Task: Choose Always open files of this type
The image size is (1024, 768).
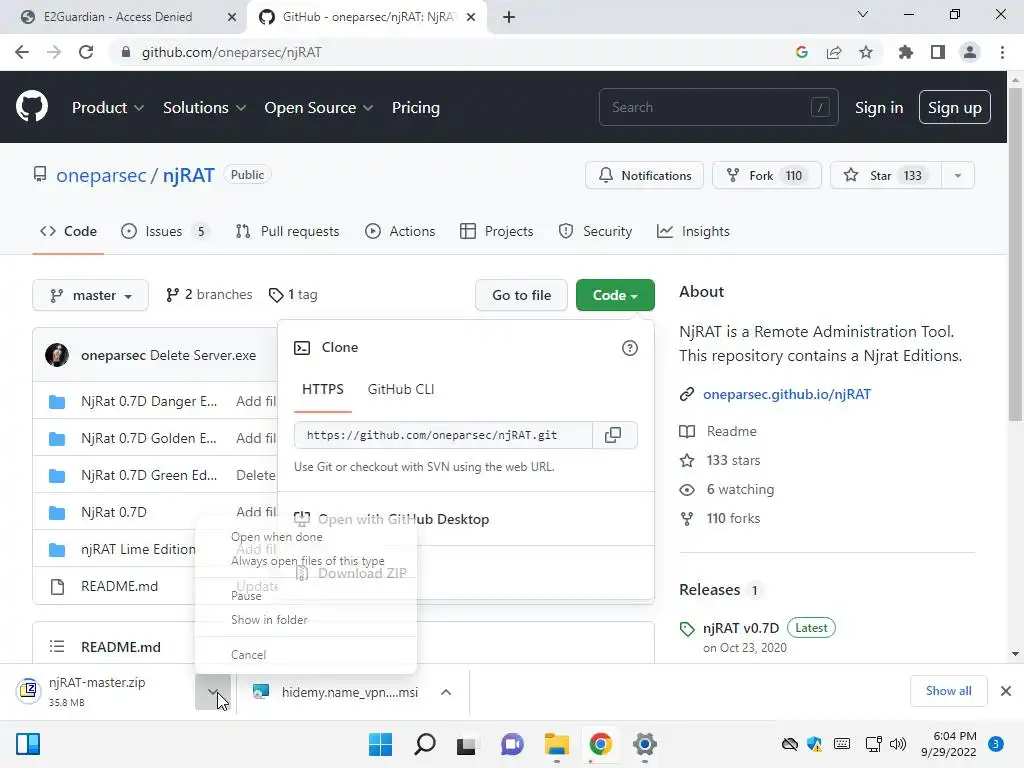Action: click(306, 561)
